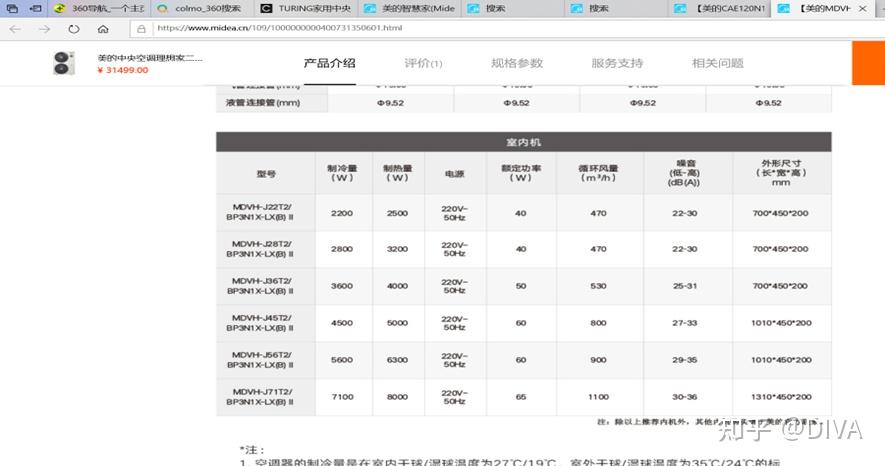Click the heating capacity value 3200

pyautogui.click(x=397, y=249)
